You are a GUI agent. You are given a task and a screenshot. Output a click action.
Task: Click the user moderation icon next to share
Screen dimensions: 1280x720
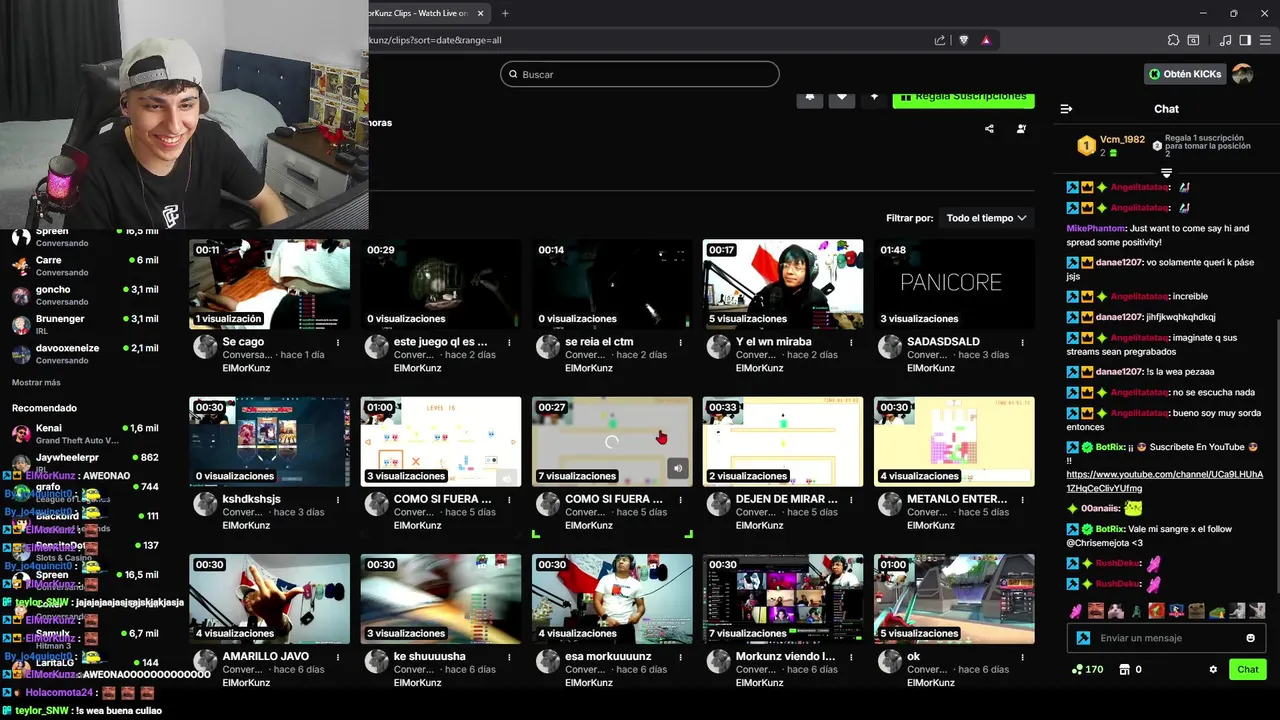coord(1021,129)
